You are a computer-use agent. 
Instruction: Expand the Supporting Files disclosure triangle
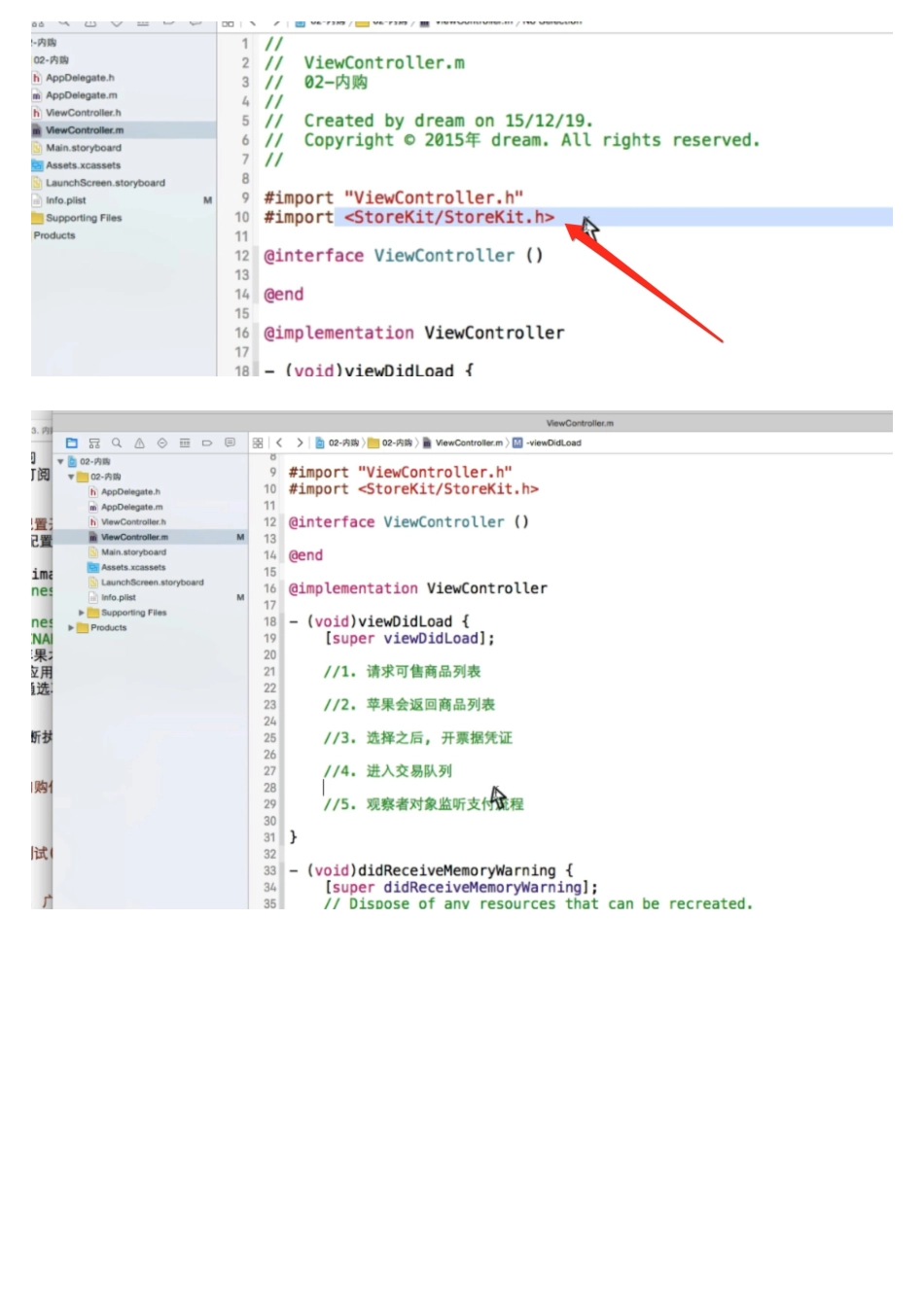[81, 613]
